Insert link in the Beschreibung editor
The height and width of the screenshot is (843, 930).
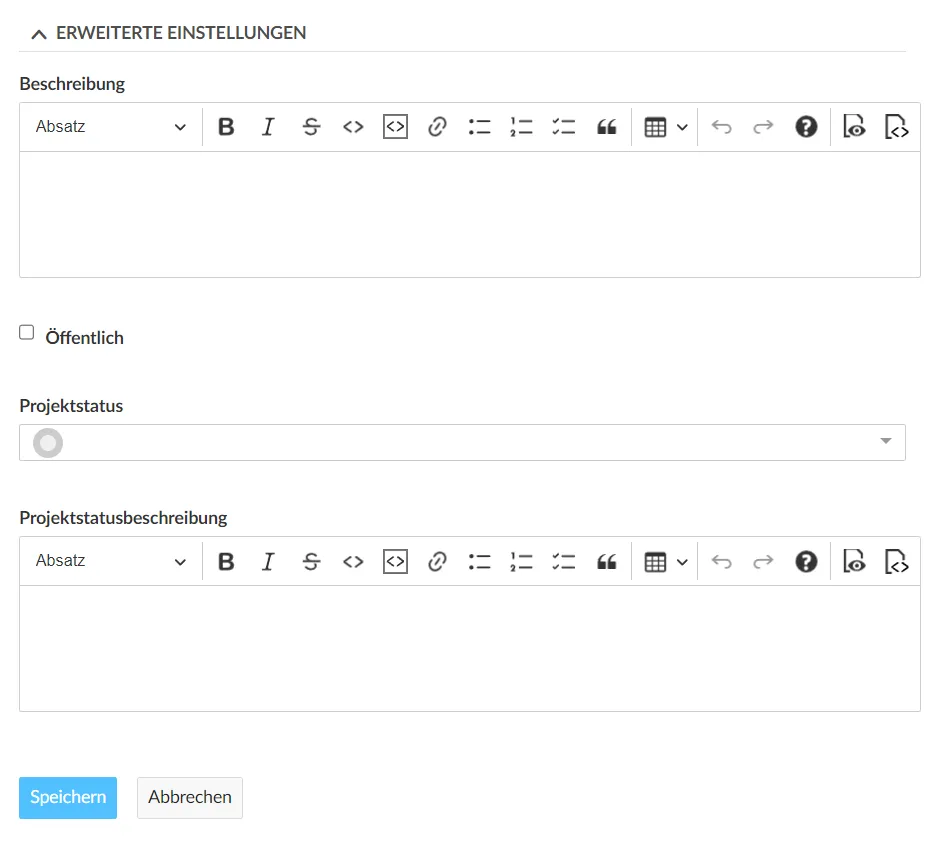click(437, 127)
